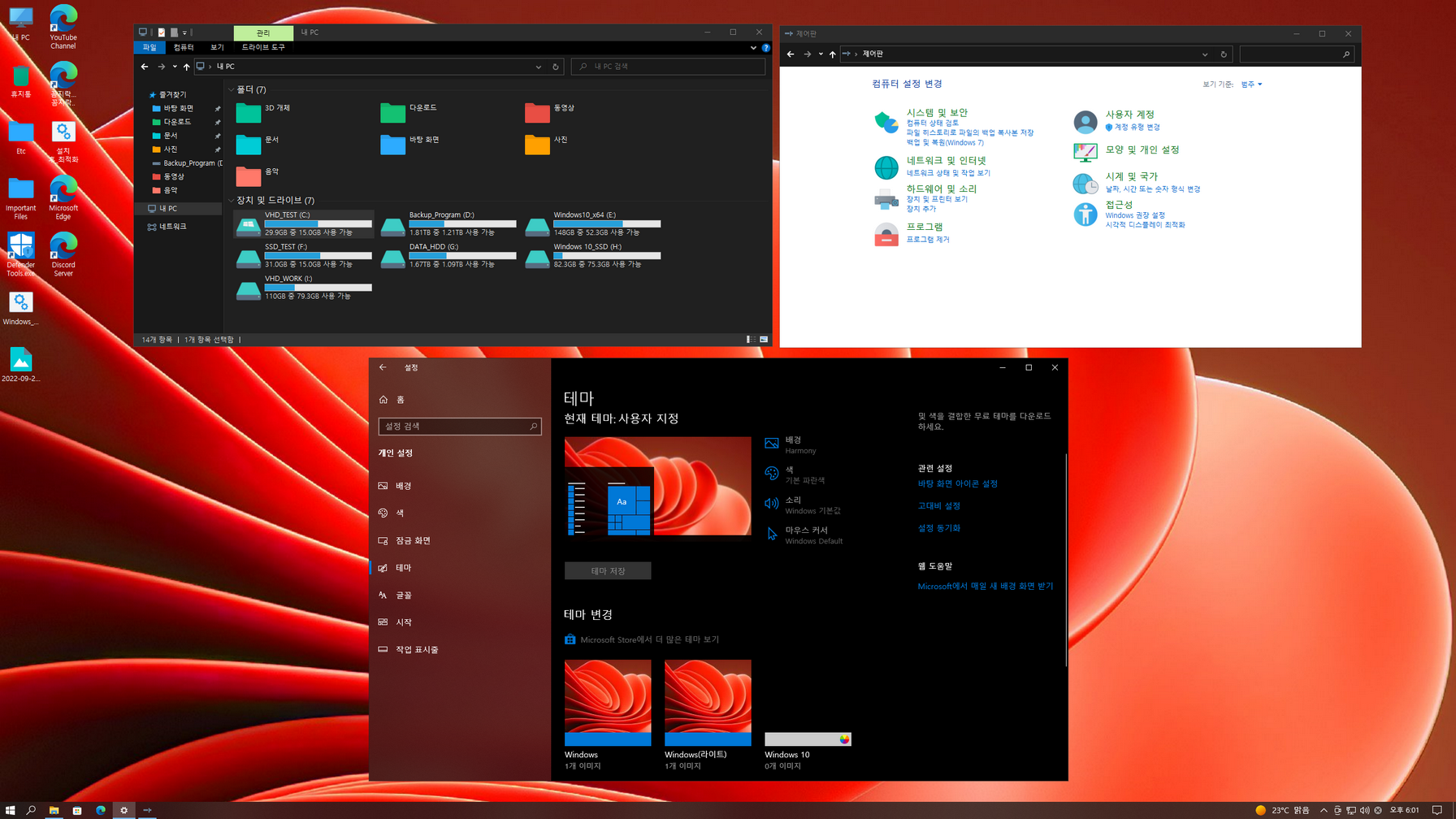Switch Explorer to details view
The image size is (1456, 819).
[750, 340]
